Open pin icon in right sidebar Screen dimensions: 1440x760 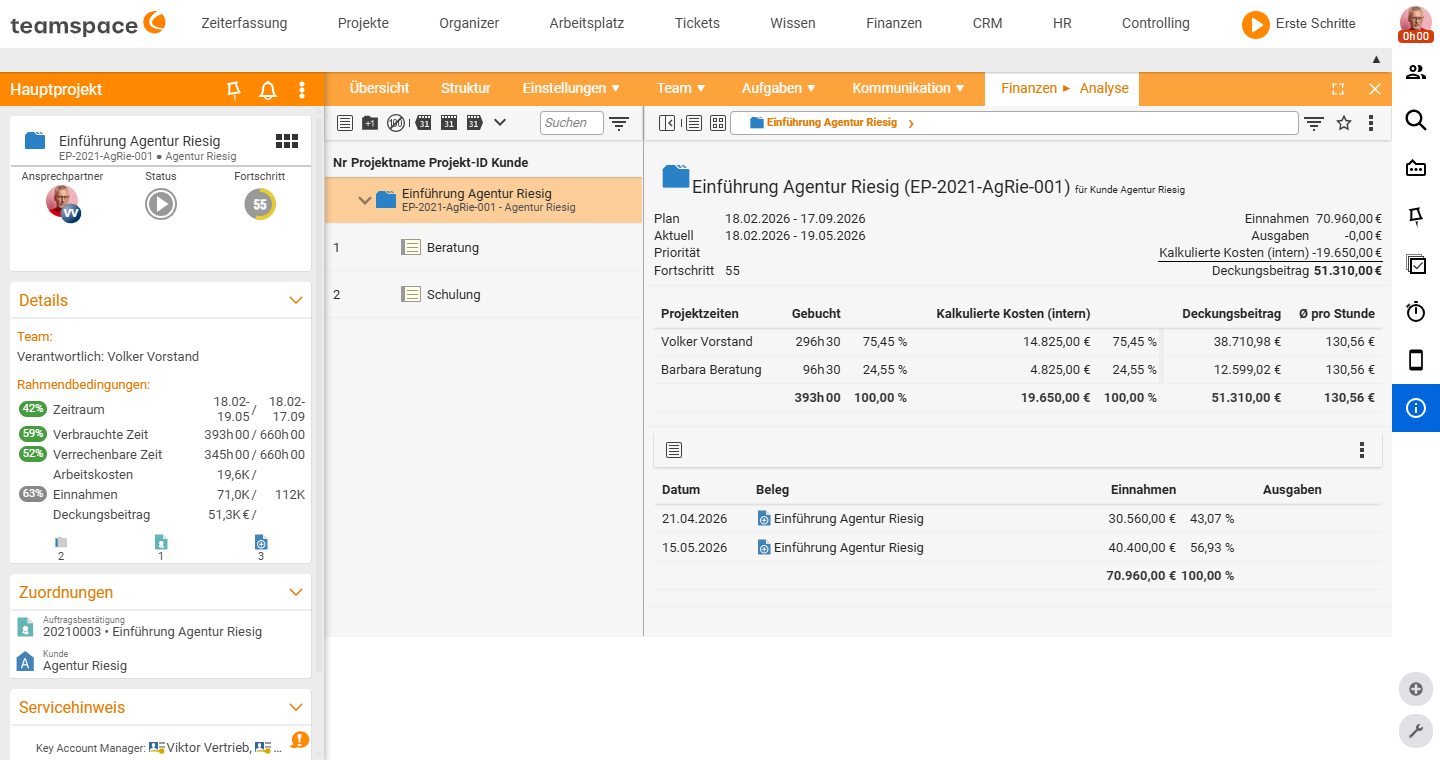1416,216
